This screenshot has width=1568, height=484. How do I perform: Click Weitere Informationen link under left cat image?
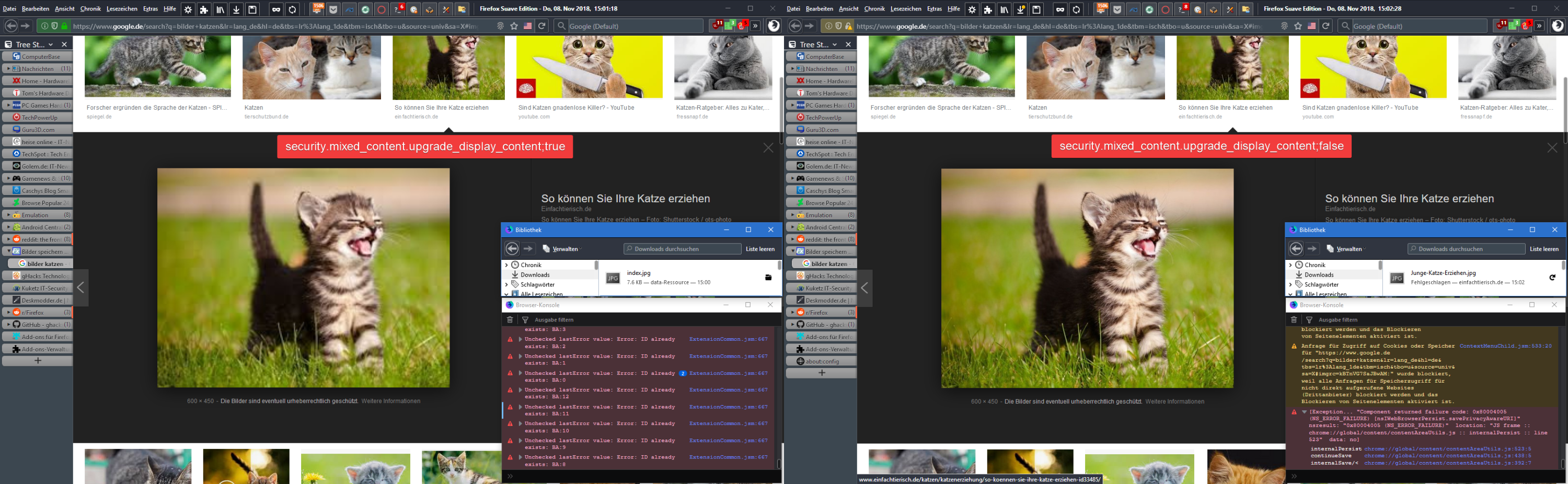(x=391, y=401)
